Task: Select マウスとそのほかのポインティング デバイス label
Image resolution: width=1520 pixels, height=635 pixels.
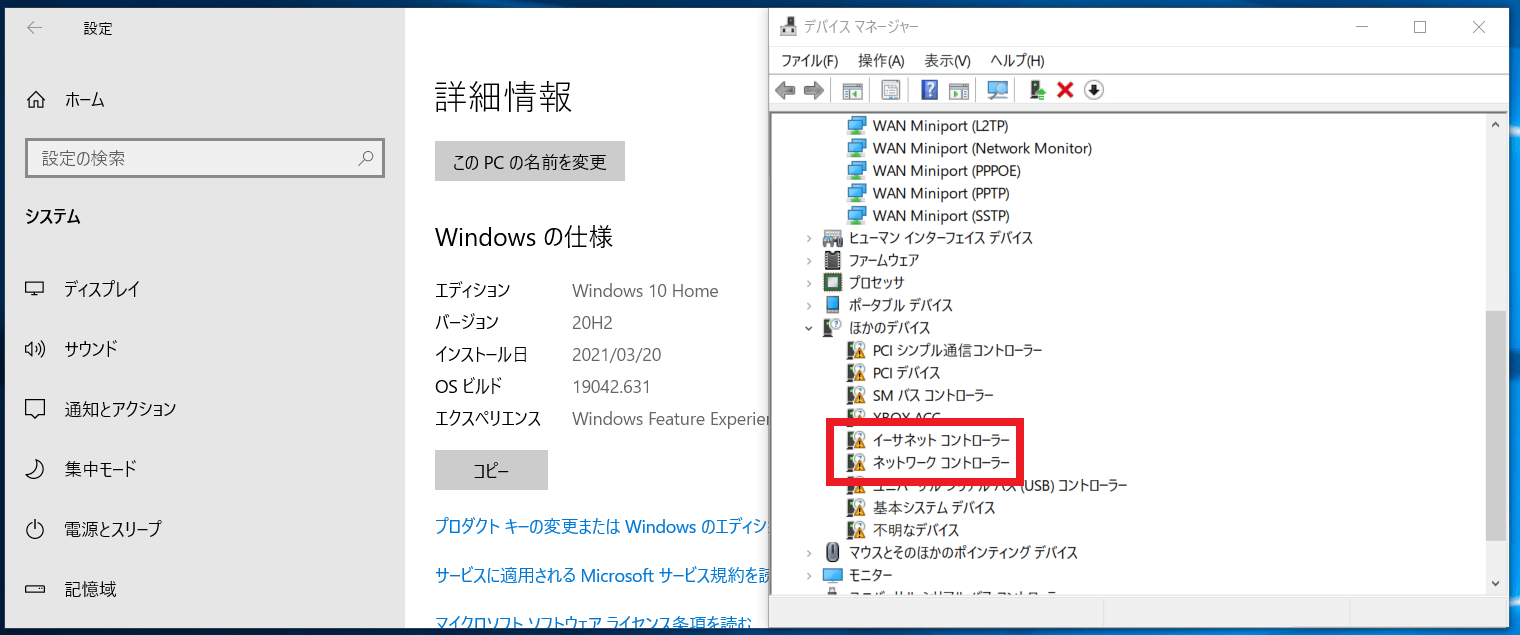Action: pyautogui.click(x=964, y=552)
